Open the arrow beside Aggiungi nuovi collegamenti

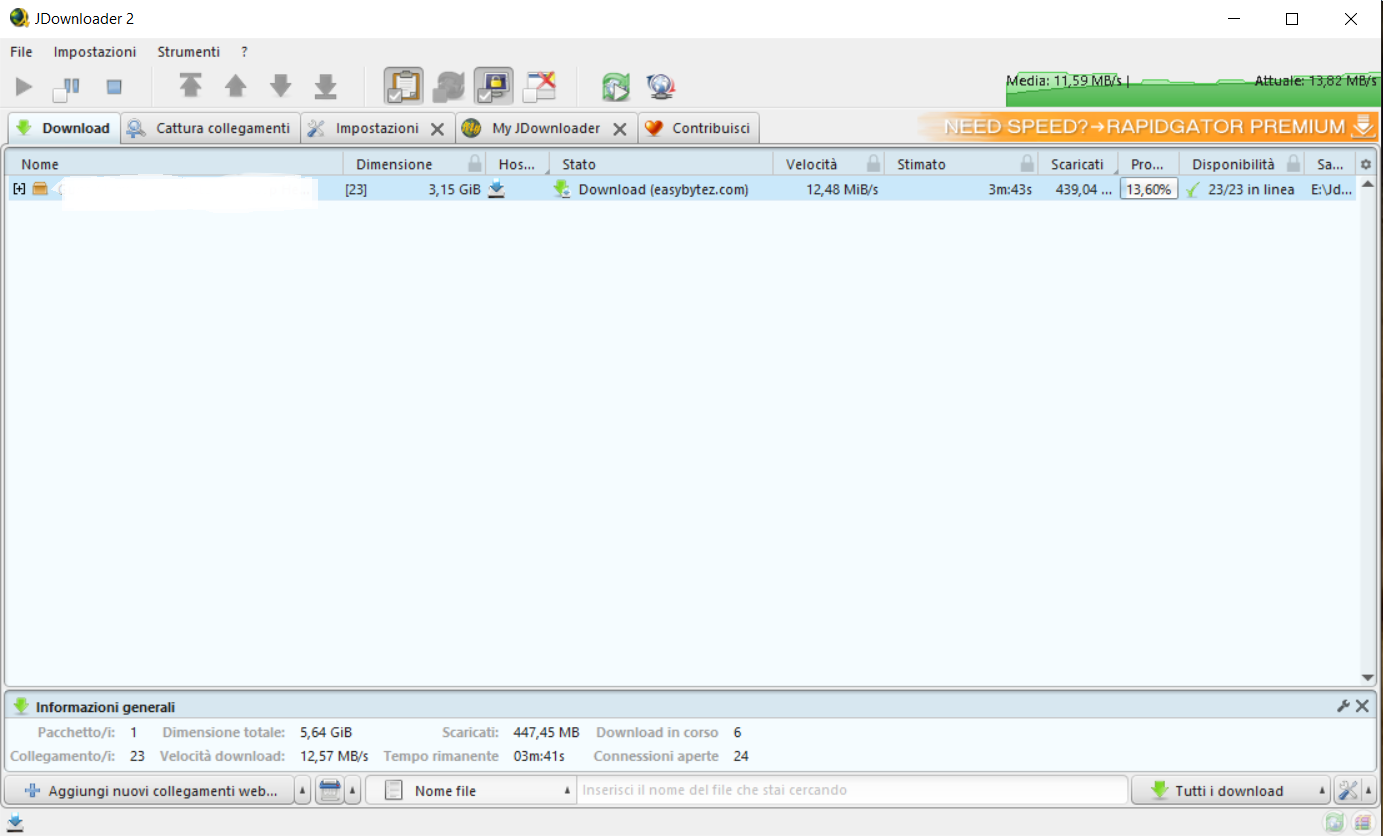click(303, 791)
